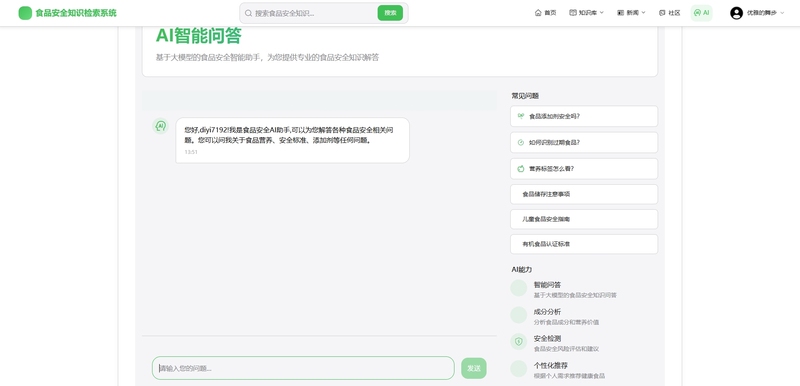Open the 社区 page

pyautogui.click(x=669, y=13)
